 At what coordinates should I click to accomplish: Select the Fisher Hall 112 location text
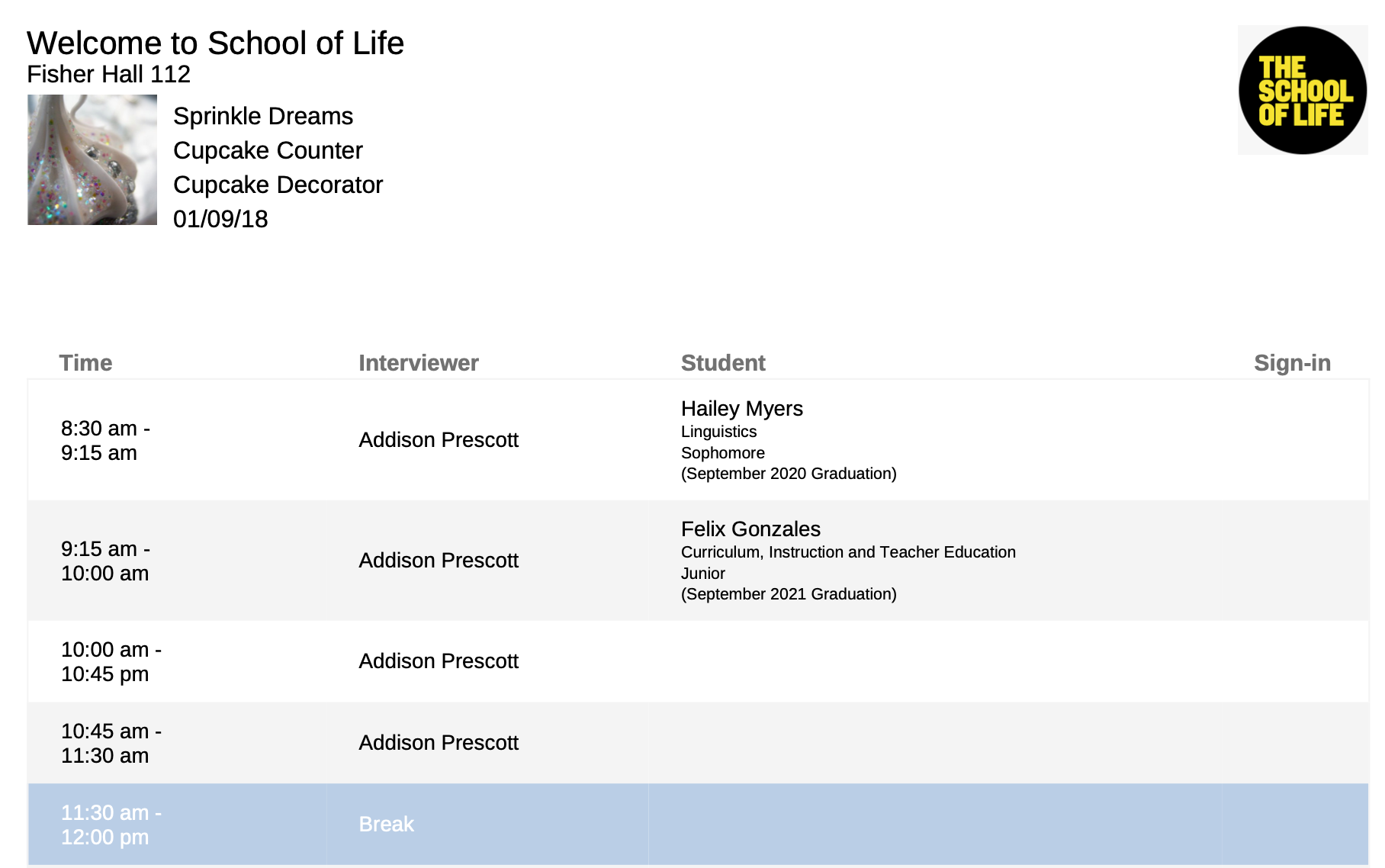(x=108, y=74)
